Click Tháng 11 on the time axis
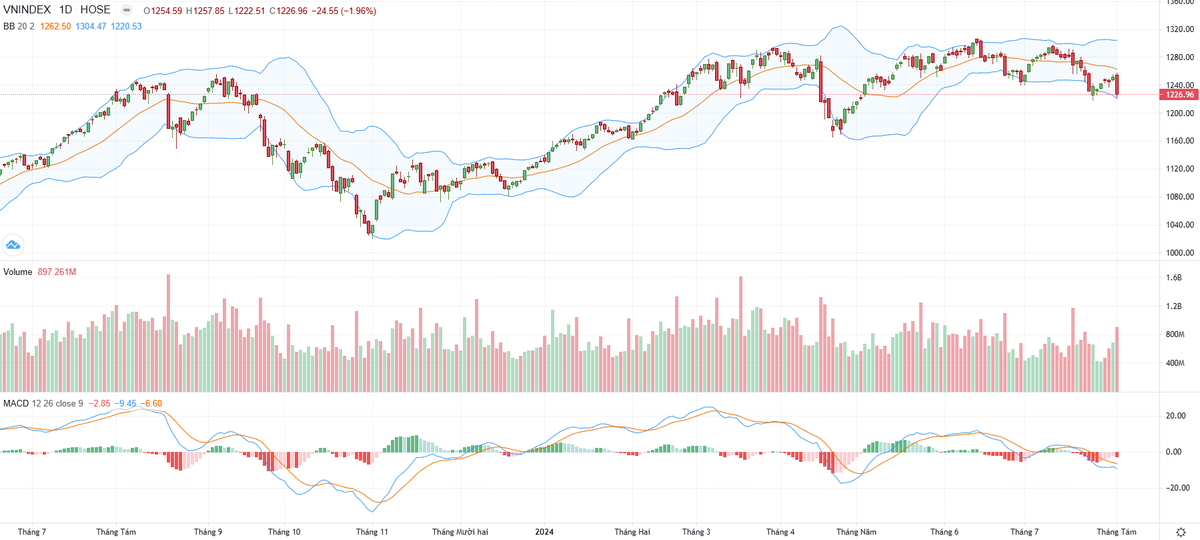 click(x=371, y=532)
